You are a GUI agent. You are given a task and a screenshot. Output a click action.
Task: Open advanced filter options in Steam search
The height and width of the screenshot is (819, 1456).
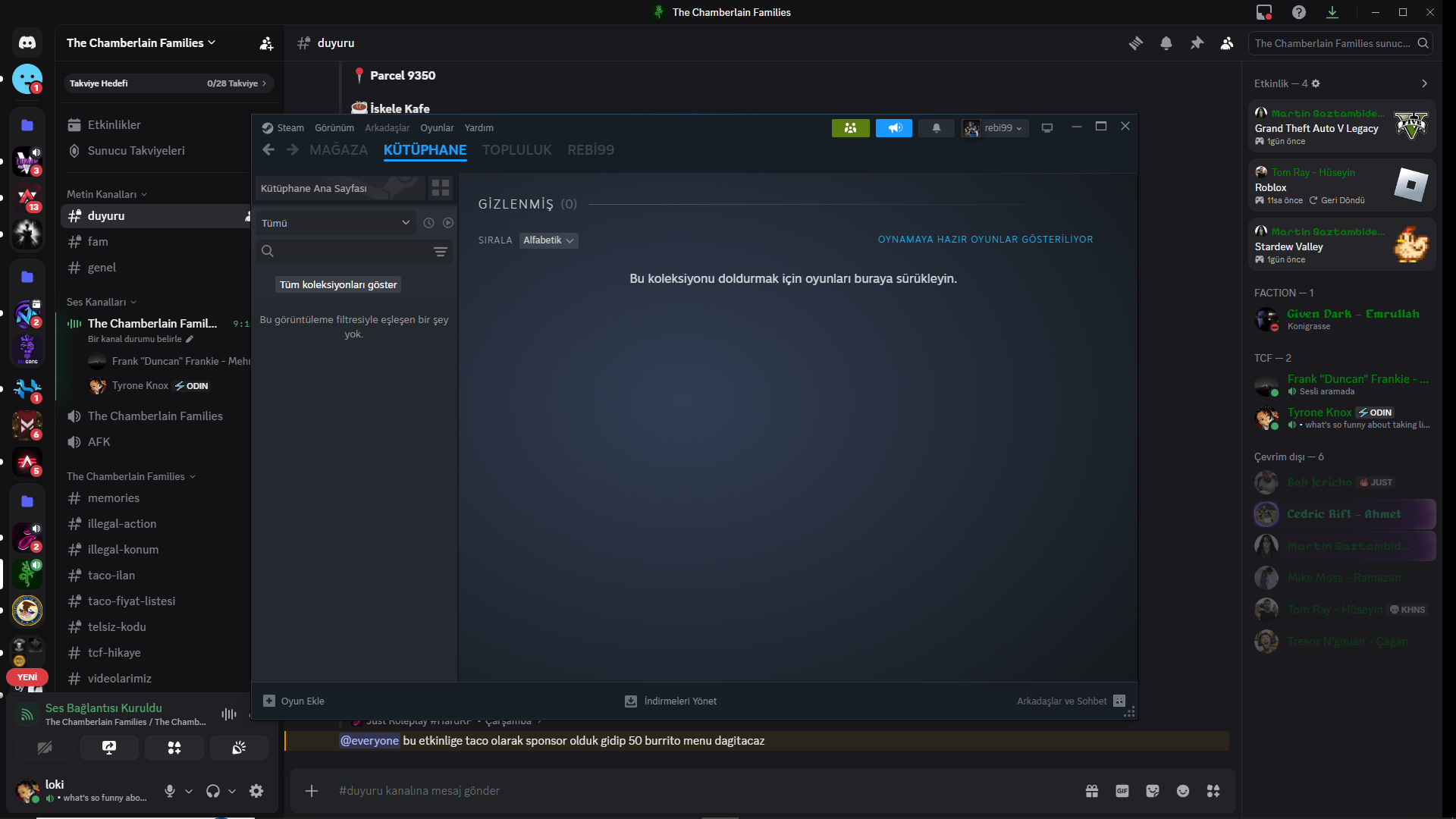[x=441, y=252]
